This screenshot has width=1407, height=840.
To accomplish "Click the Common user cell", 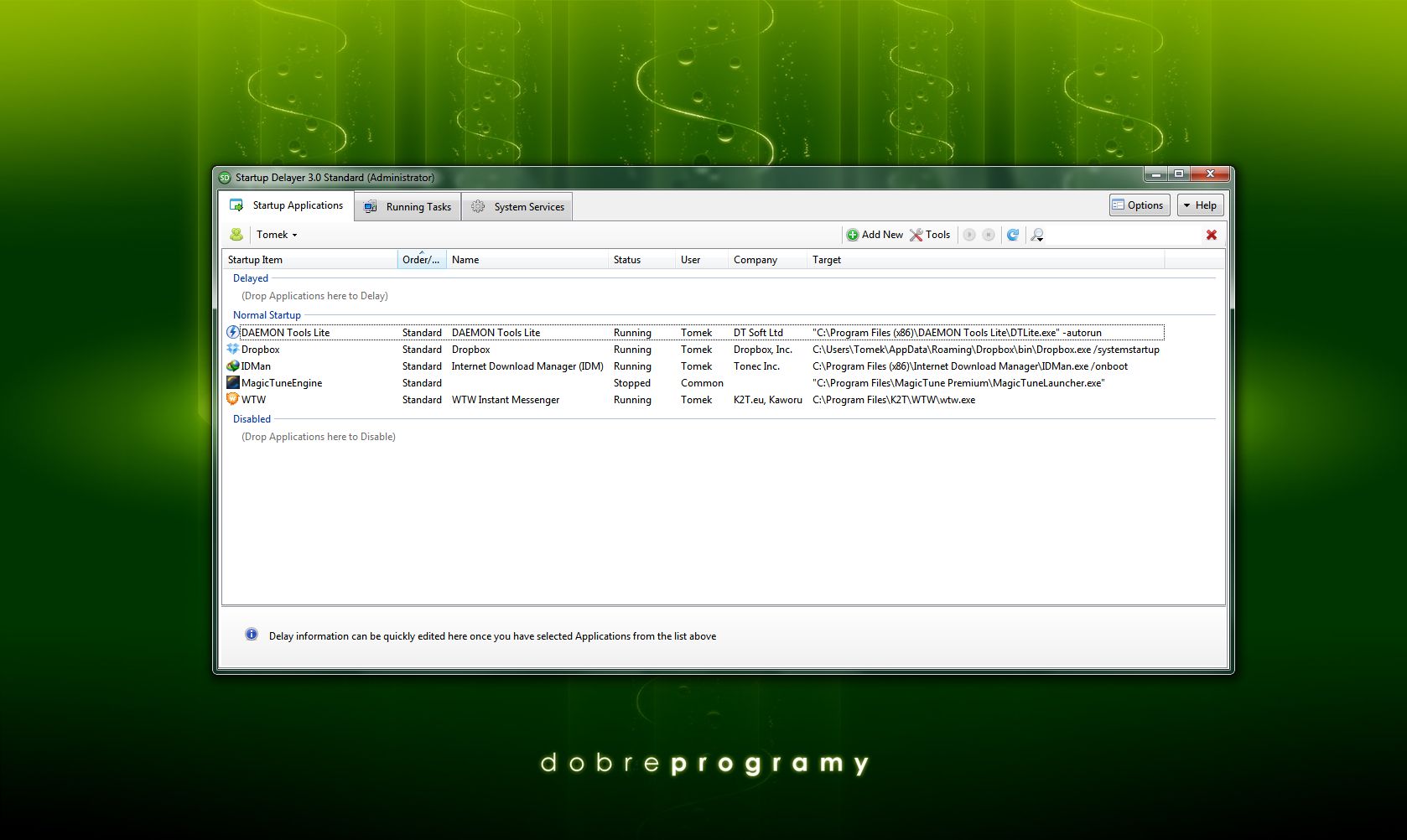I will point(702,383).
